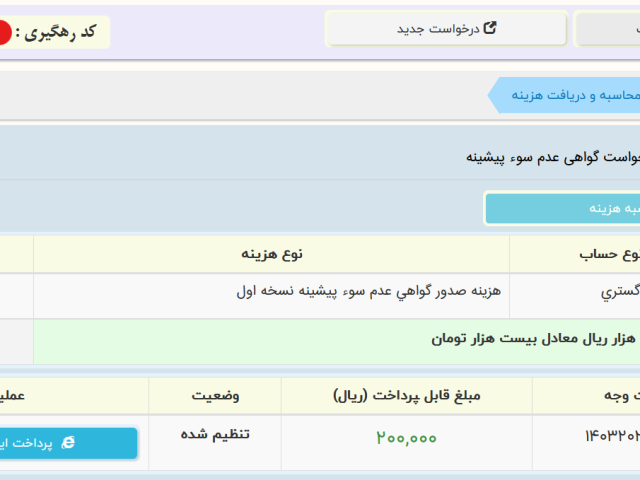Select the تنظیم شده status cell
Viewport: 640px width, 480px height.
(215, 435)
